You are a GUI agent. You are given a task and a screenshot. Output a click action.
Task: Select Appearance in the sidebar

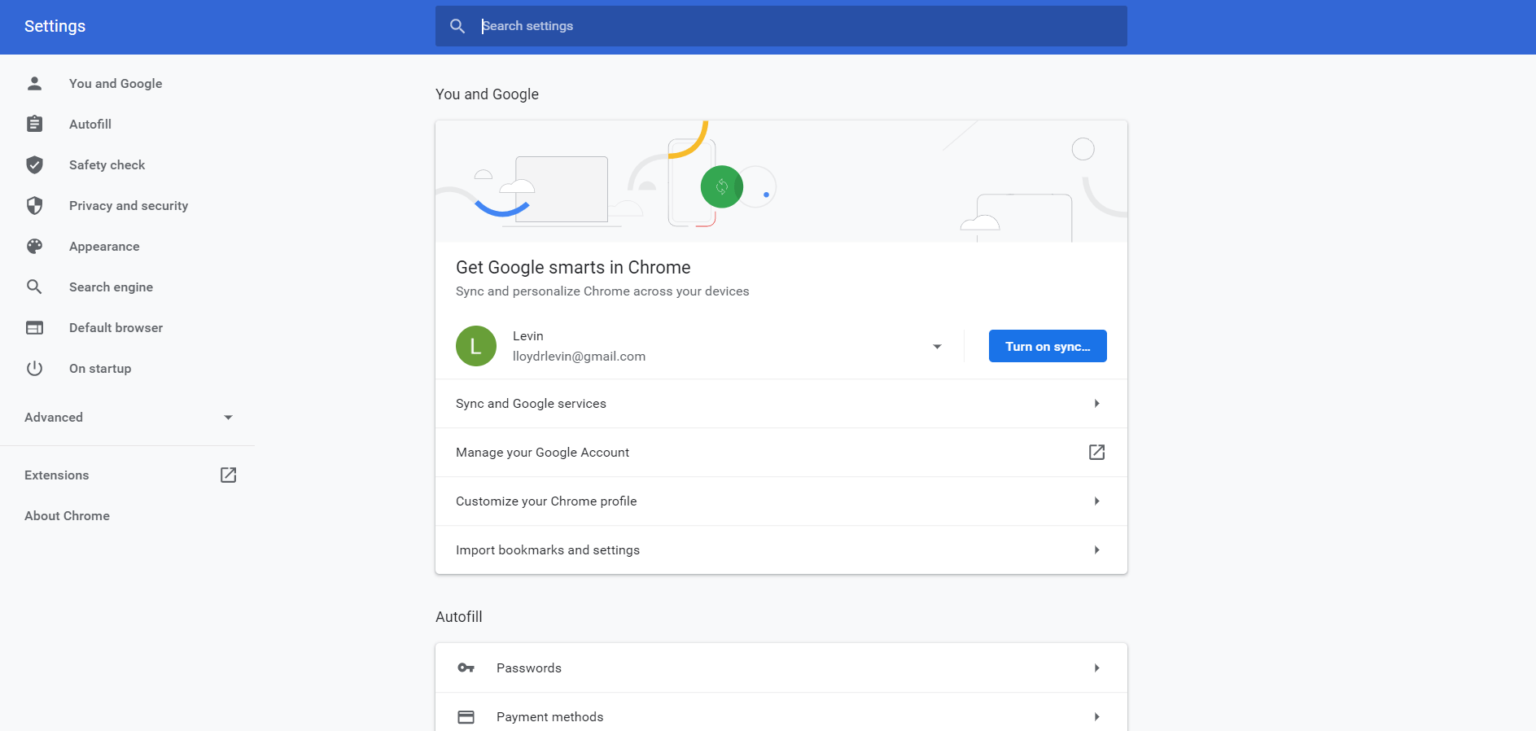click(x=104, y=247)
